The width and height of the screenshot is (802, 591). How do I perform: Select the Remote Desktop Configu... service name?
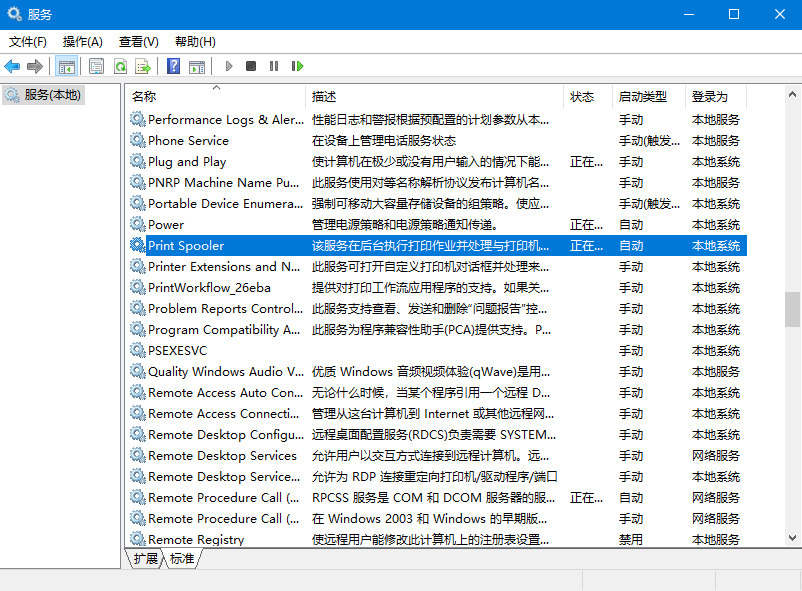click(226, 434)
